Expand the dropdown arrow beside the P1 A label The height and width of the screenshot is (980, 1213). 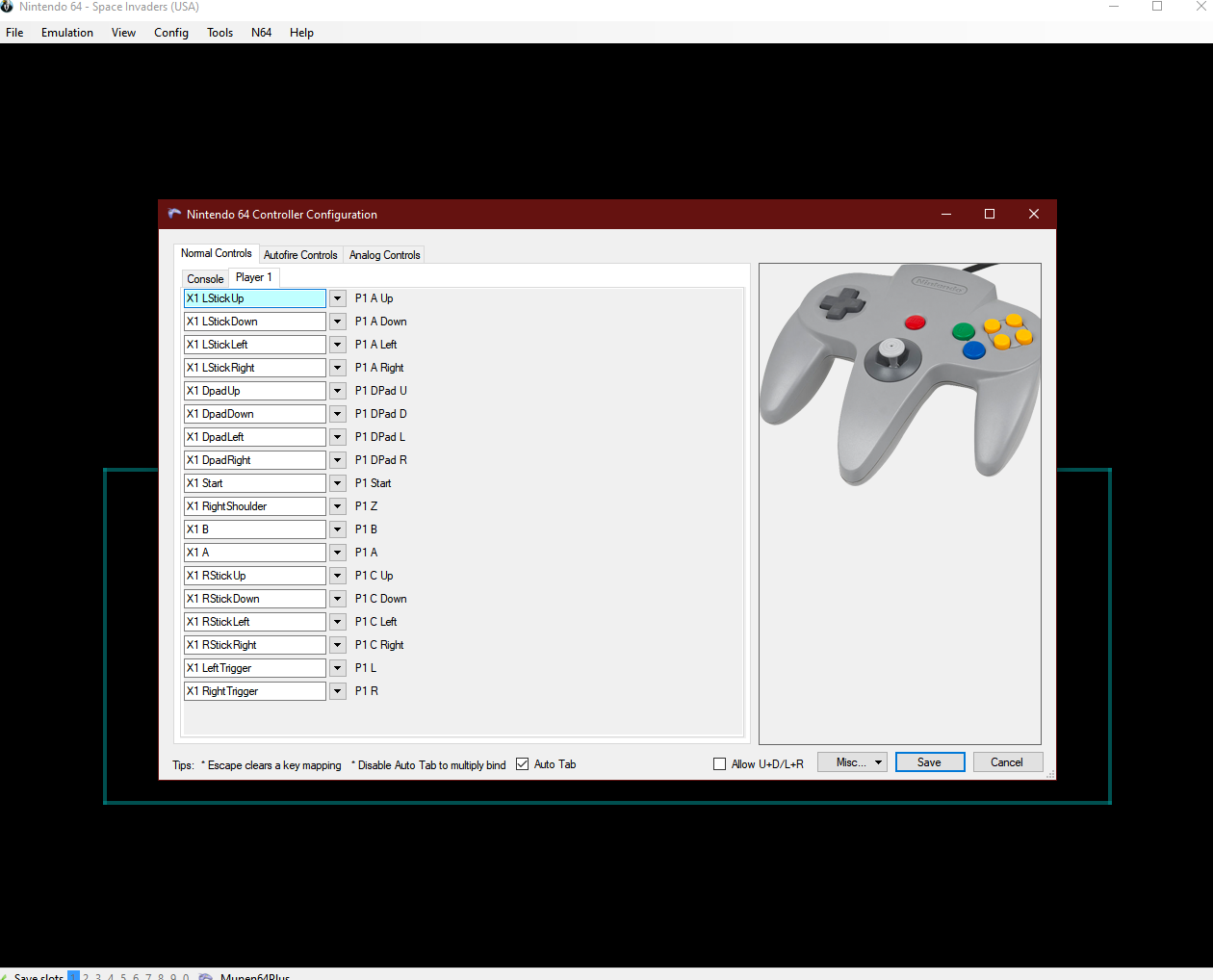(338, 553)
